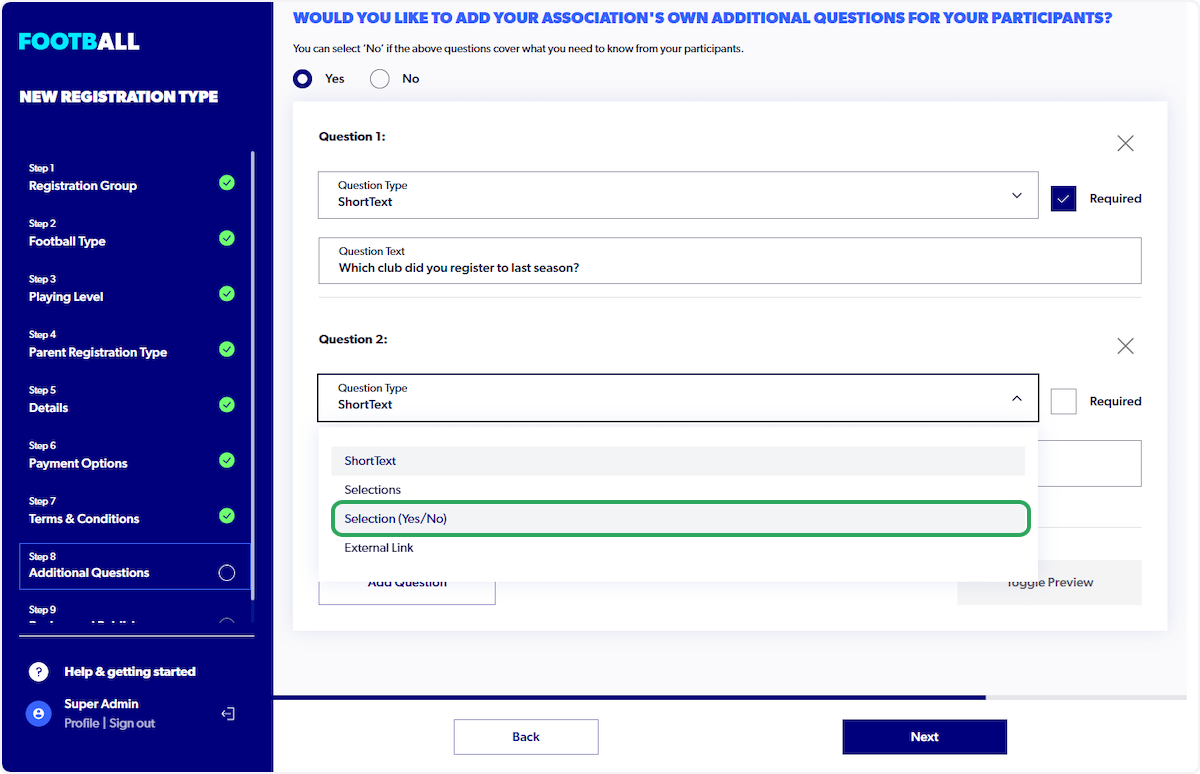Open Question 1 Question Type dropdown
The height and width of the screenshot is (774, 1200).
(678, 195)
